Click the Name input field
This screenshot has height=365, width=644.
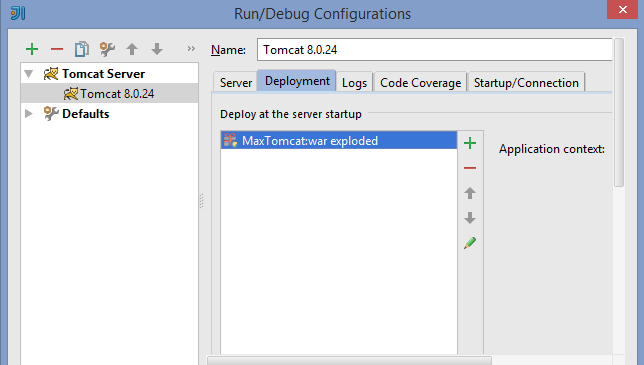435,50
